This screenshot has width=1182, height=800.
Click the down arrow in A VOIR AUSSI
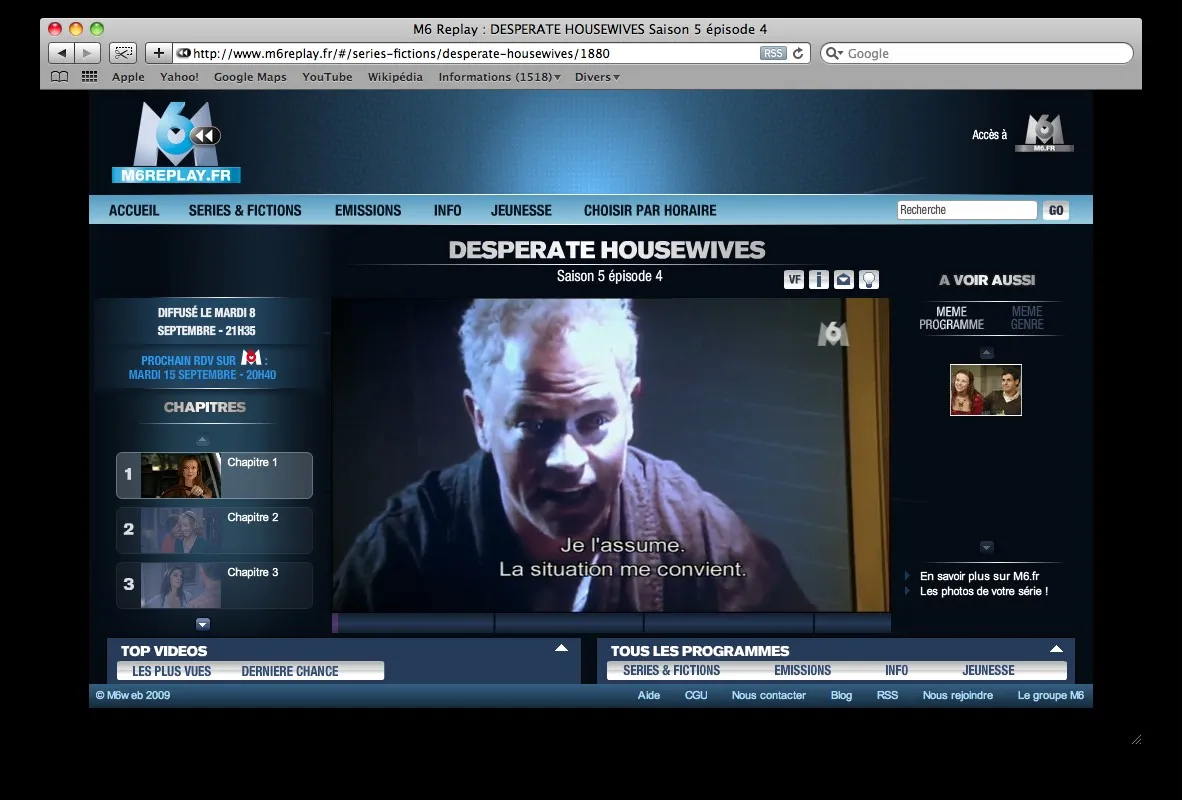tap(986, 547)
